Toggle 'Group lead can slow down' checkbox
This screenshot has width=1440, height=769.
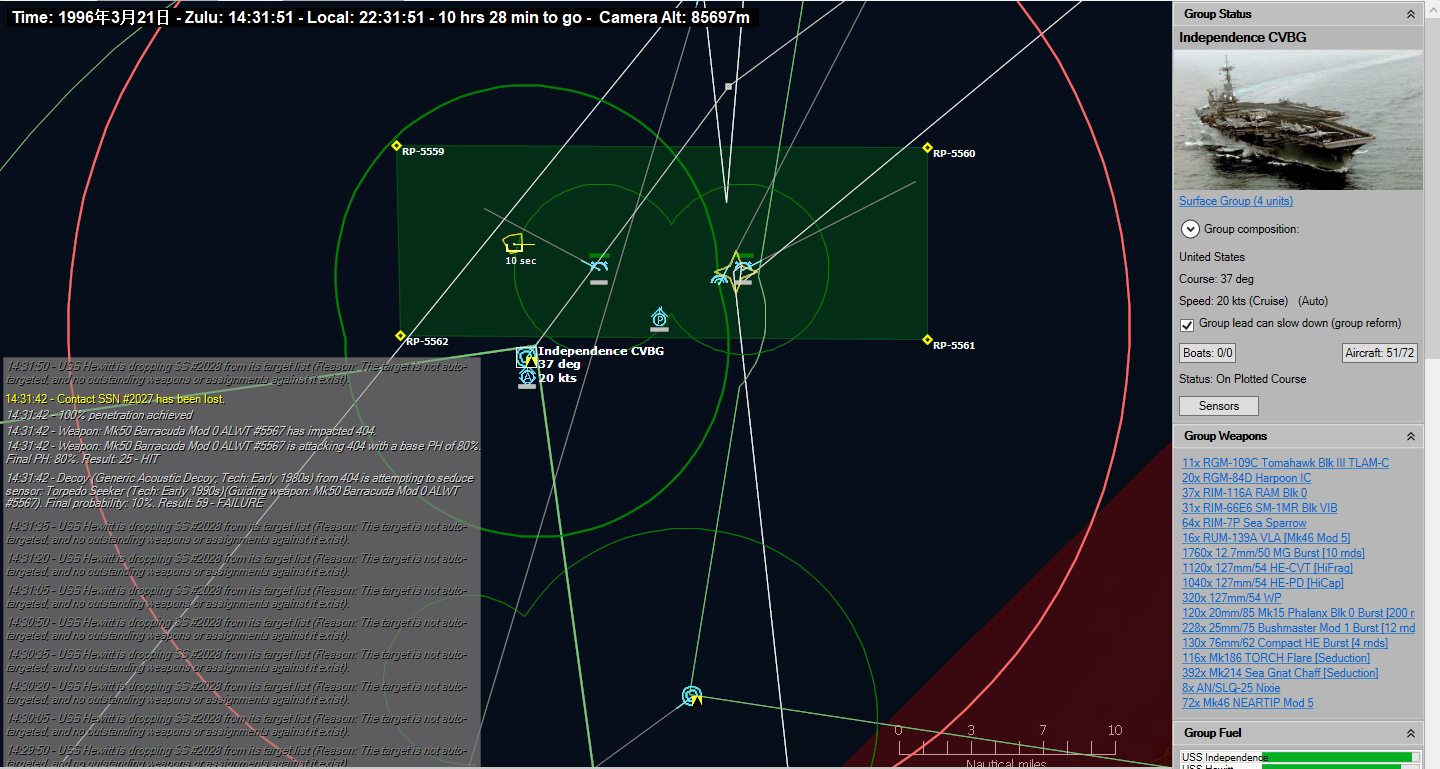click(x=1187, y=325)
